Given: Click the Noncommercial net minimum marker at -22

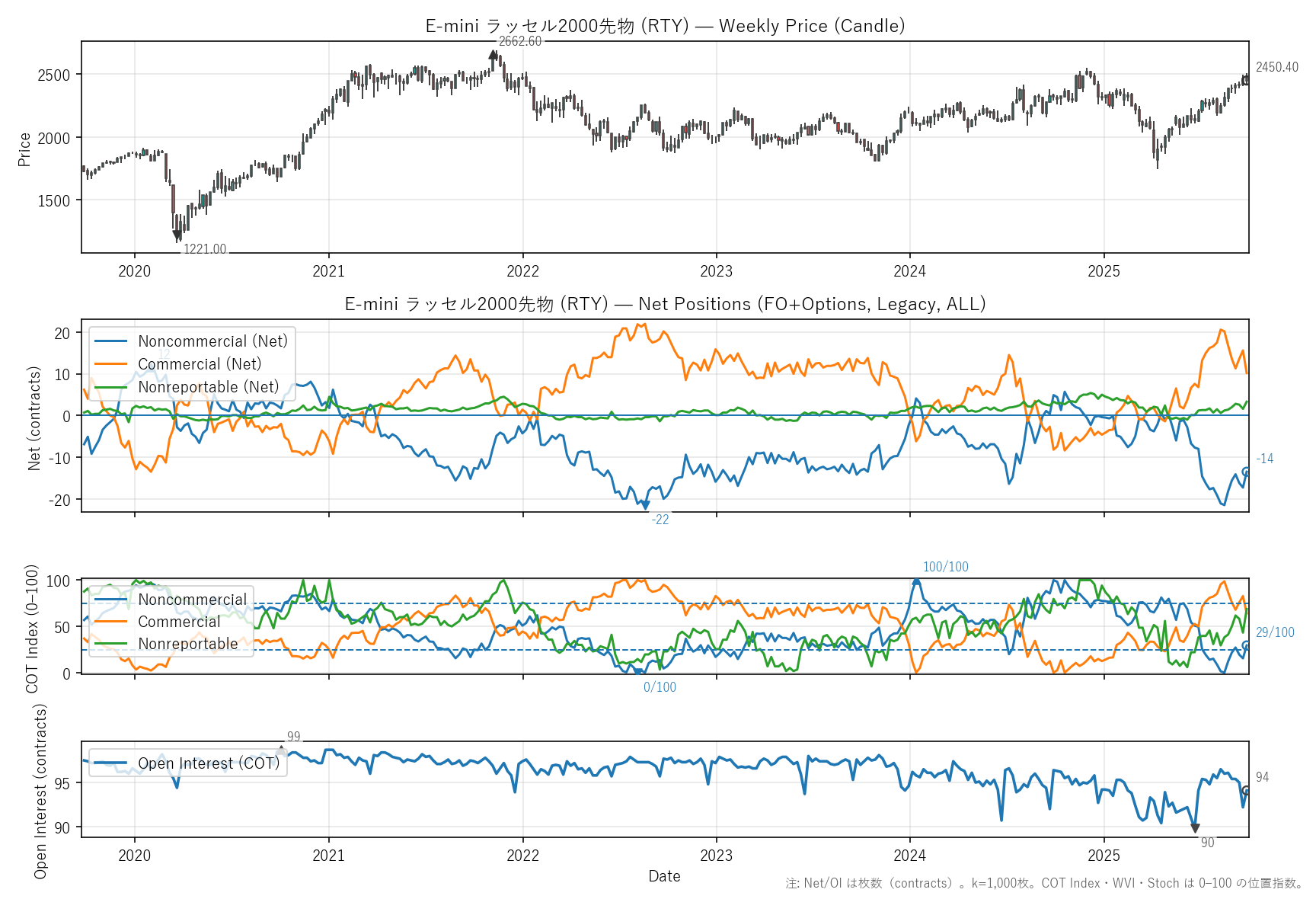Looking at the screenshot, I should [x=645, y=504].
